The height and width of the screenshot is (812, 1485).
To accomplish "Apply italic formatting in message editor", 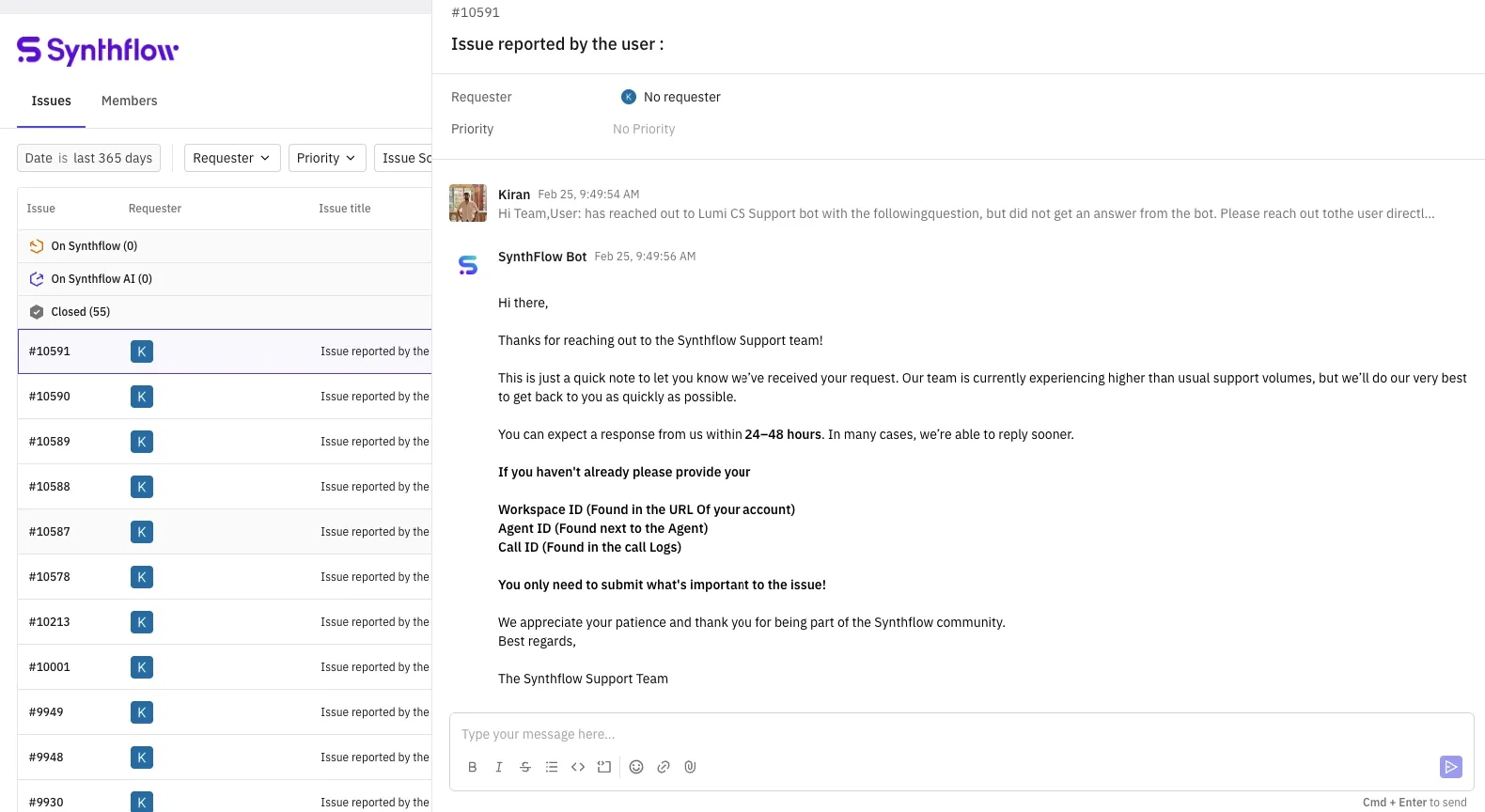I will pos(499,767).
